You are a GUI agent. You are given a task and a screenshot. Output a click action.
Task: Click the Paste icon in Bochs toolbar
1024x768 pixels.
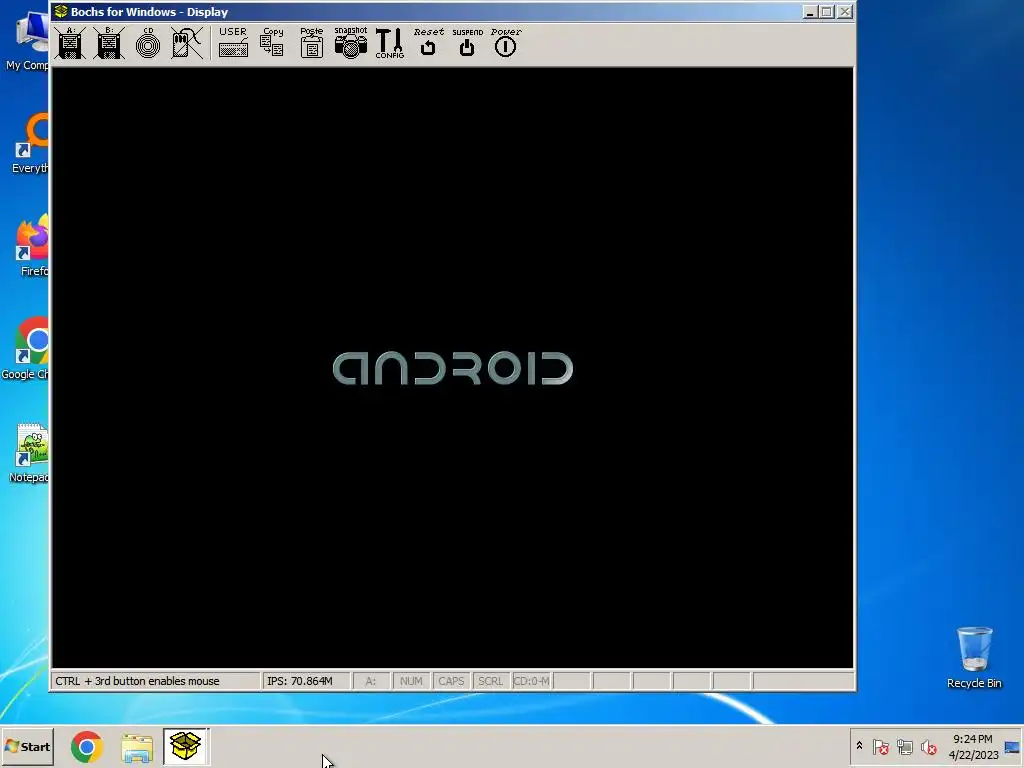(312, 43)
